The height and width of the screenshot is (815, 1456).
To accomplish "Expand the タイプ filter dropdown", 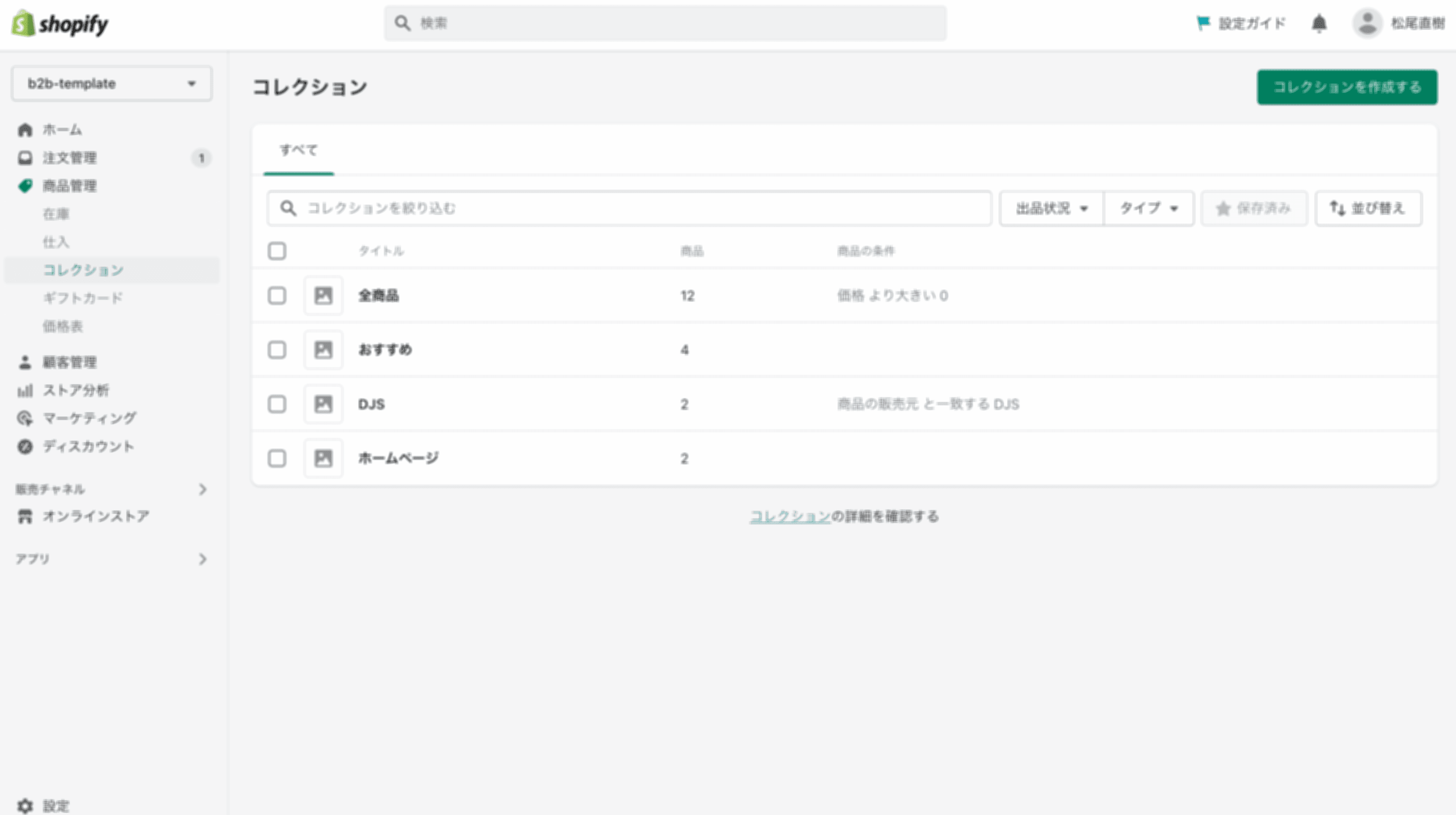I will click(x=1148, y=209).
